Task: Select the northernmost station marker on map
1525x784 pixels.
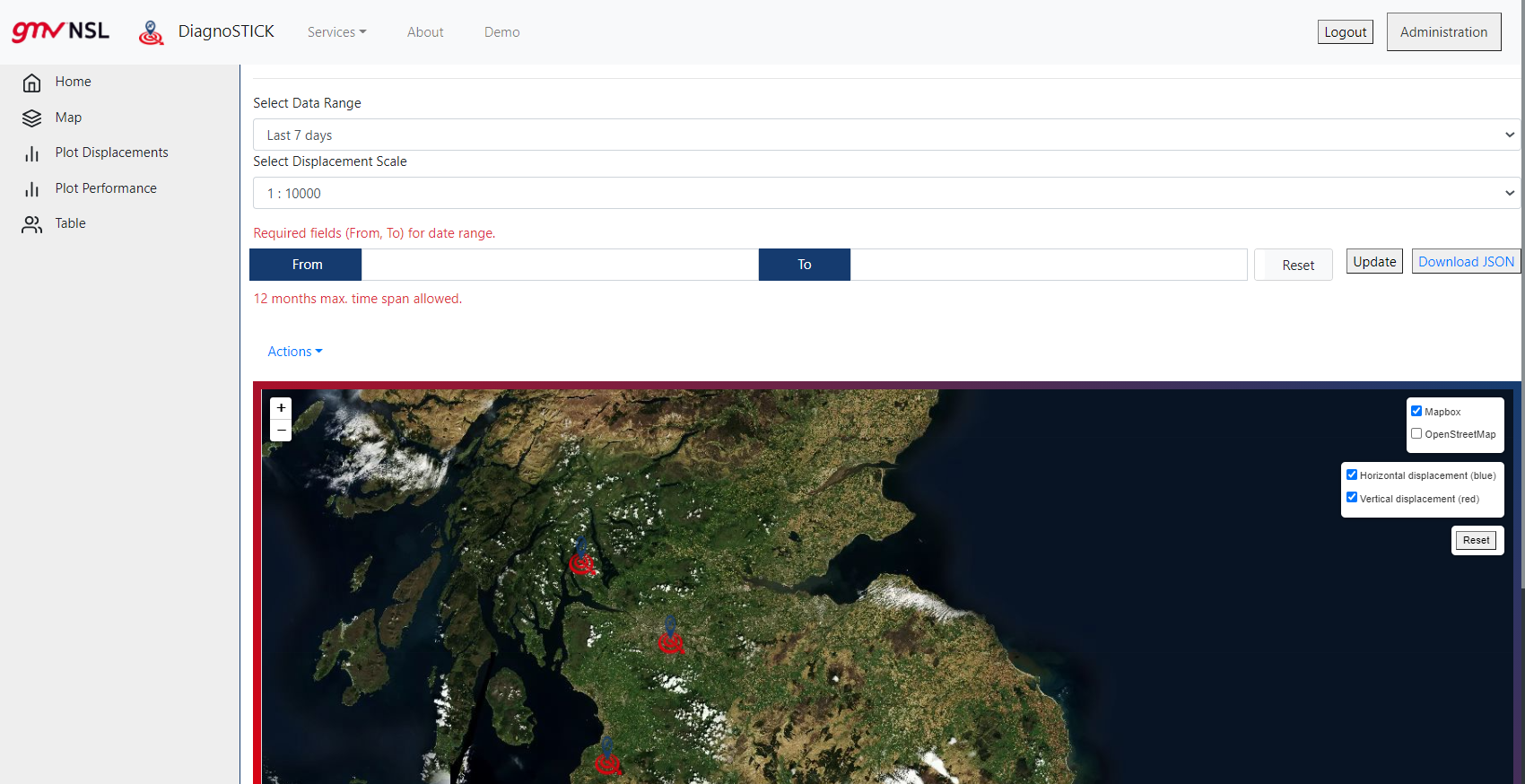Action: 581,557
